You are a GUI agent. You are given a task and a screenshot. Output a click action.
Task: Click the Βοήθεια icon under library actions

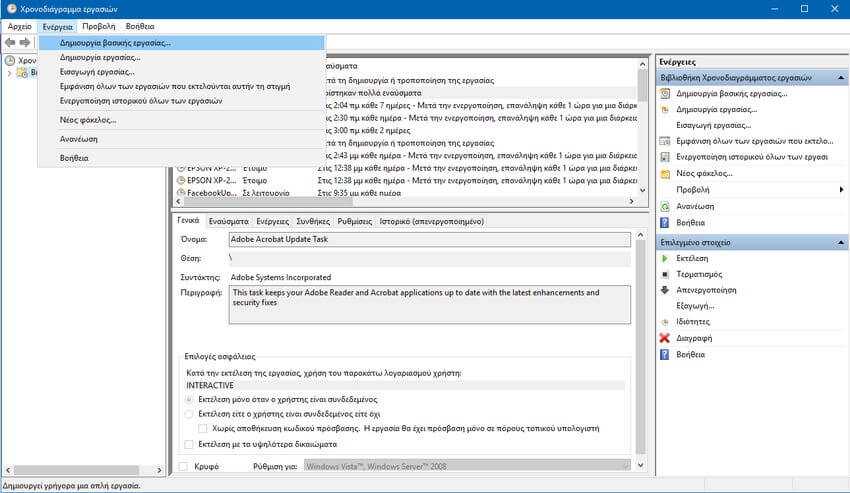pyautogui.click(x=665, y=223)
